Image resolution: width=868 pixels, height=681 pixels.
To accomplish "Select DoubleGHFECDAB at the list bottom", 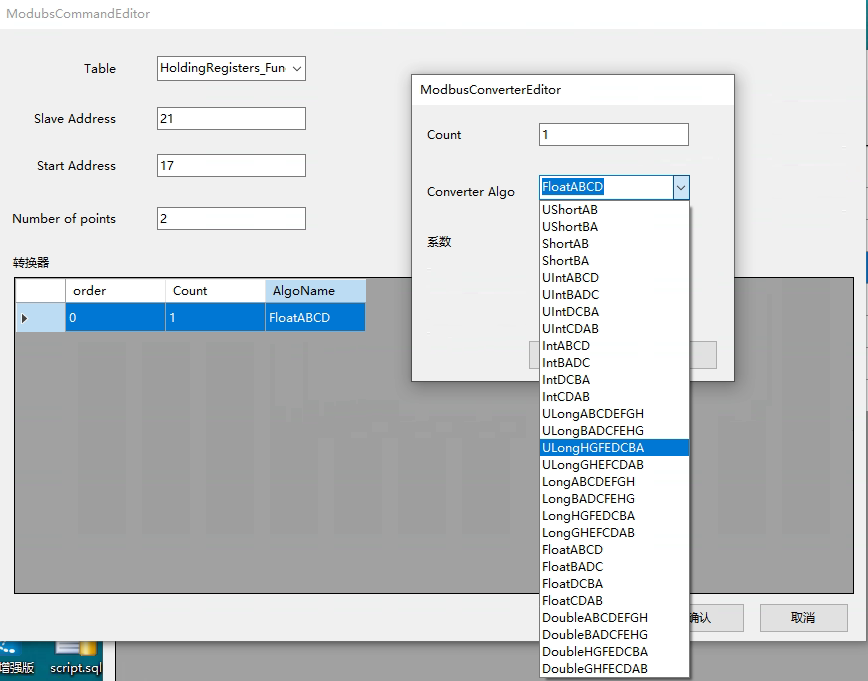I will (595, 669).
